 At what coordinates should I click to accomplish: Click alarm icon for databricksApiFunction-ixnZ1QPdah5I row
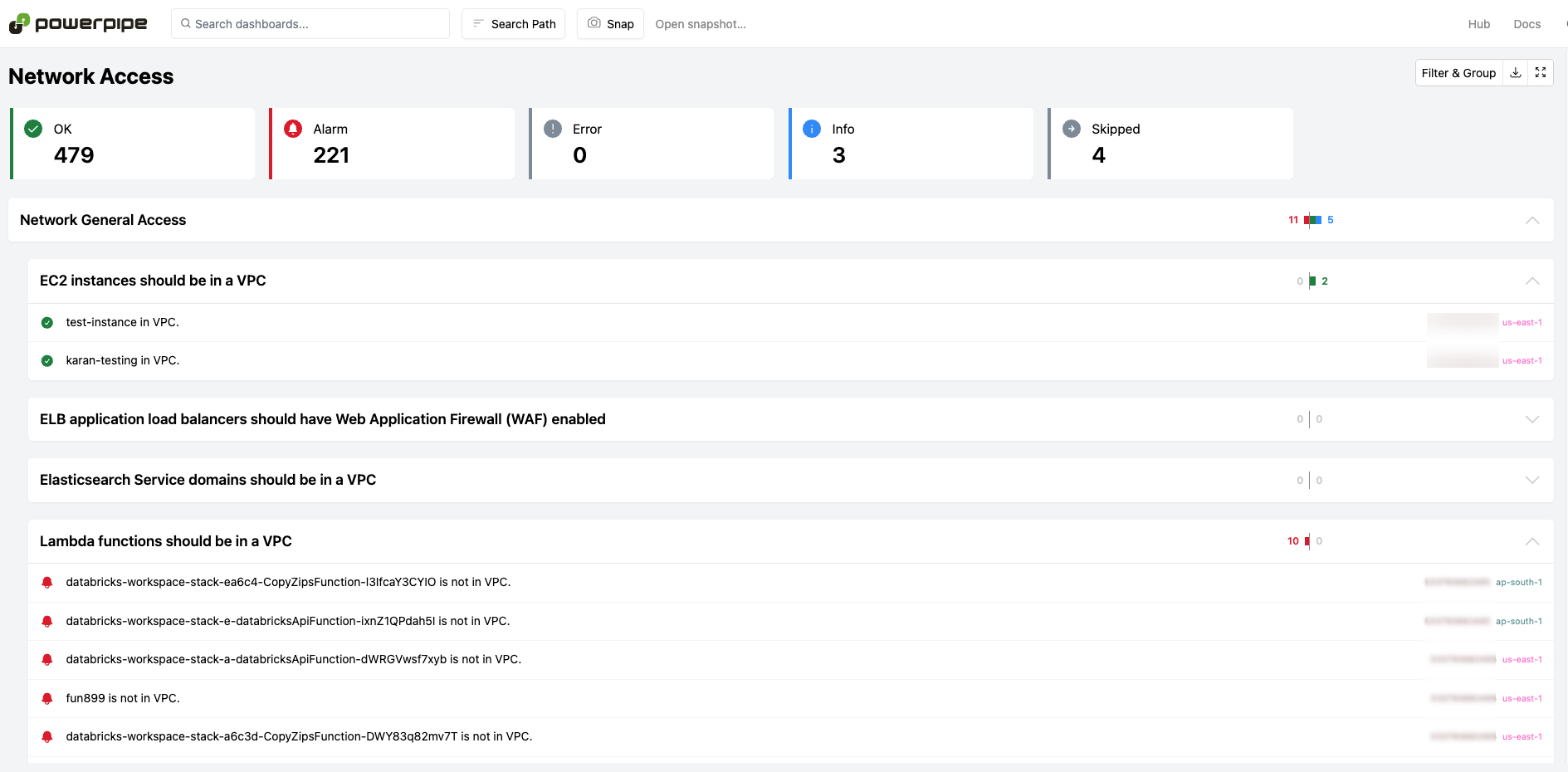click(x=47, y=622)
